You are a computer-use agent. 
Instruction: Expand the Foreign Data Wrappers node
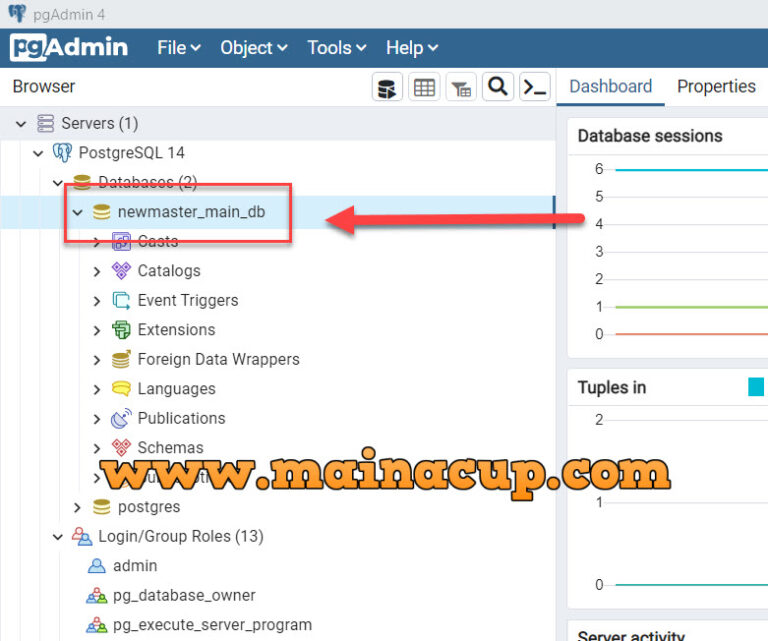[97, 360]
